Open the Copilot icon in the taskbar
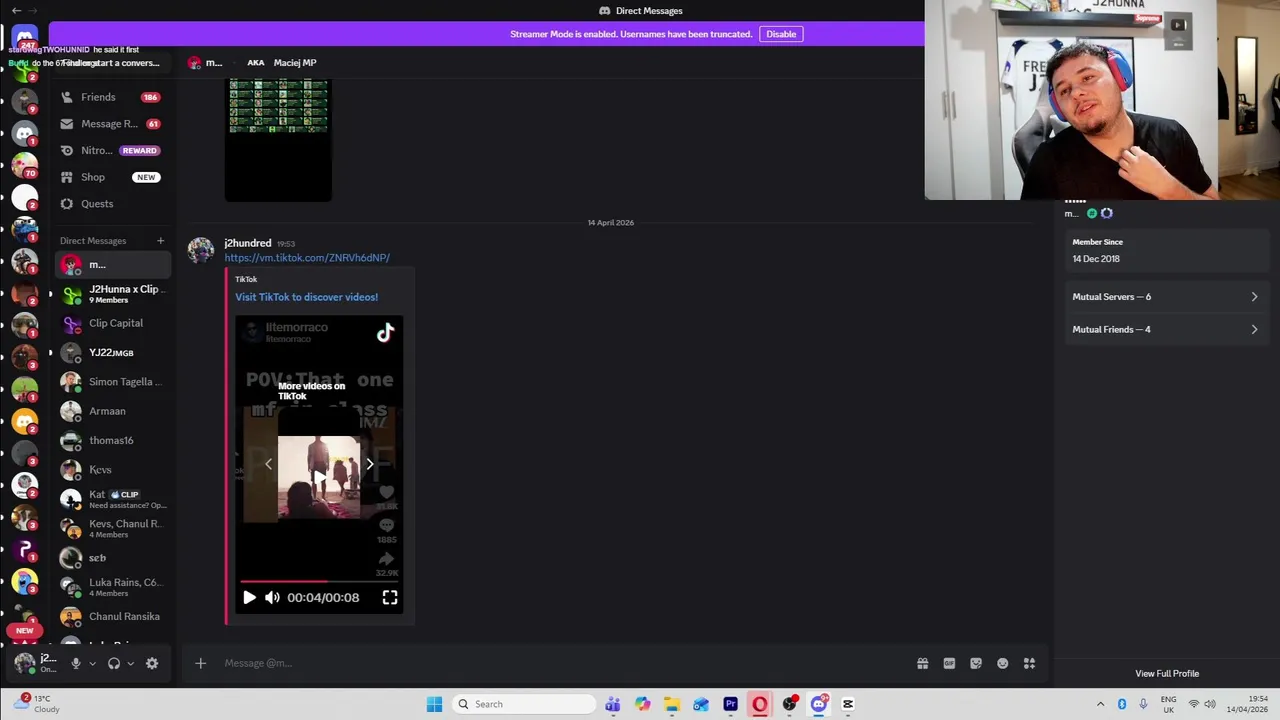Viewport: 1280px width, 720px height. [642, 704]
